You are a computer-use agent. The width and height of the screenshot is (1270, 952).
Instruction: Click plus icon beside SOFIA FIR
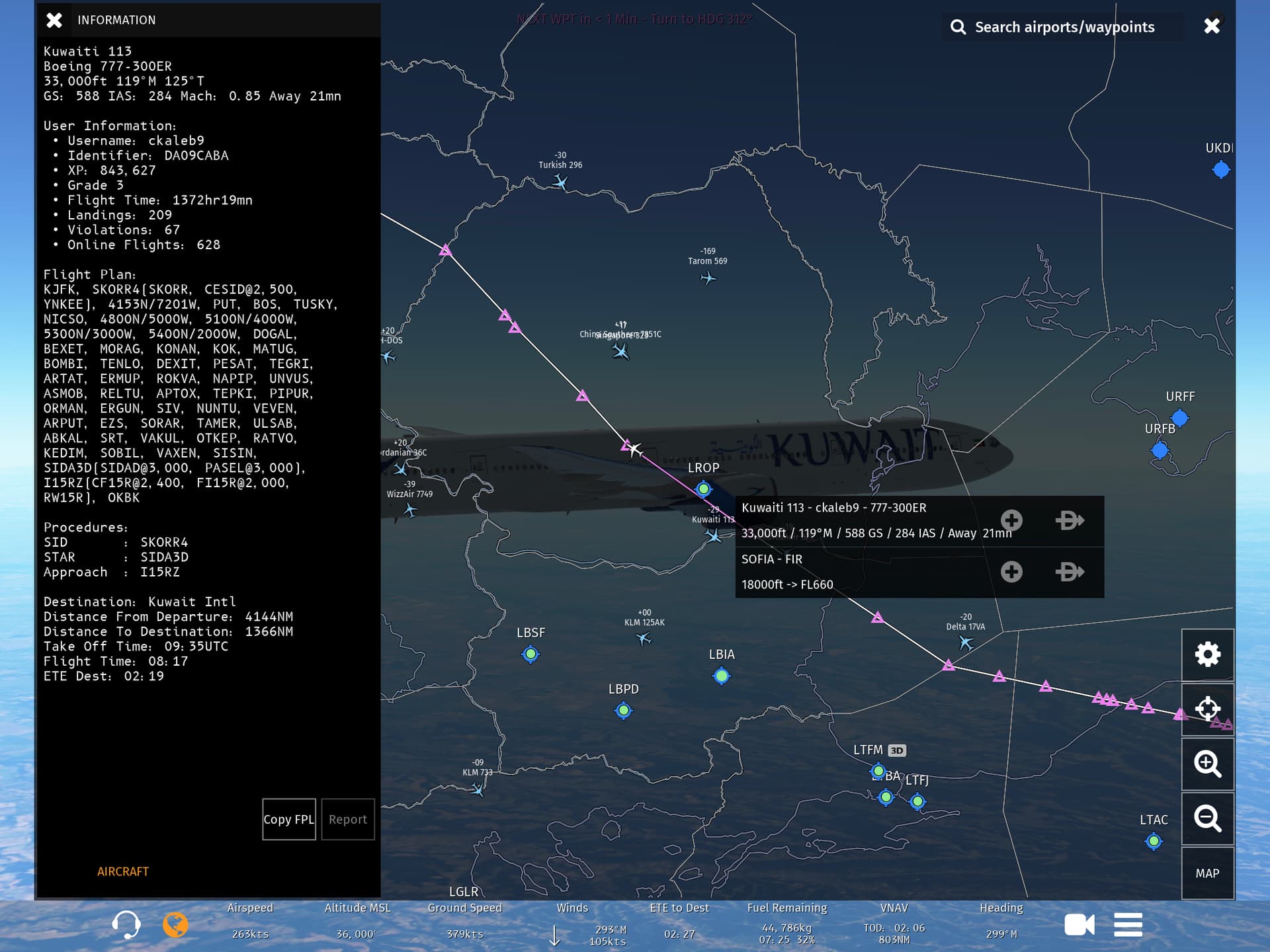(1011, 571)
